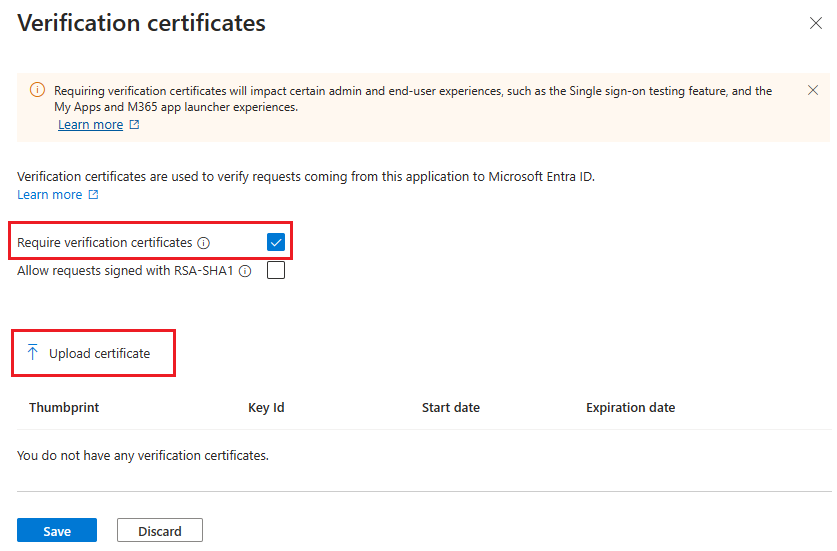Show info tooltip for RSA-SHA1 option
Screen dimensions: 837x551
(x=245, y=271)
